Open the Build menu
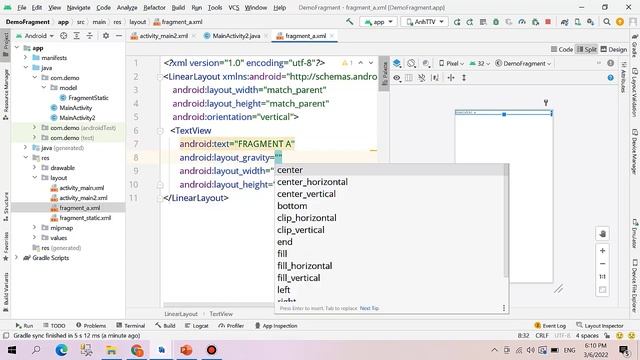The width and height of the screenshot is (640, 360). (178, 7)
